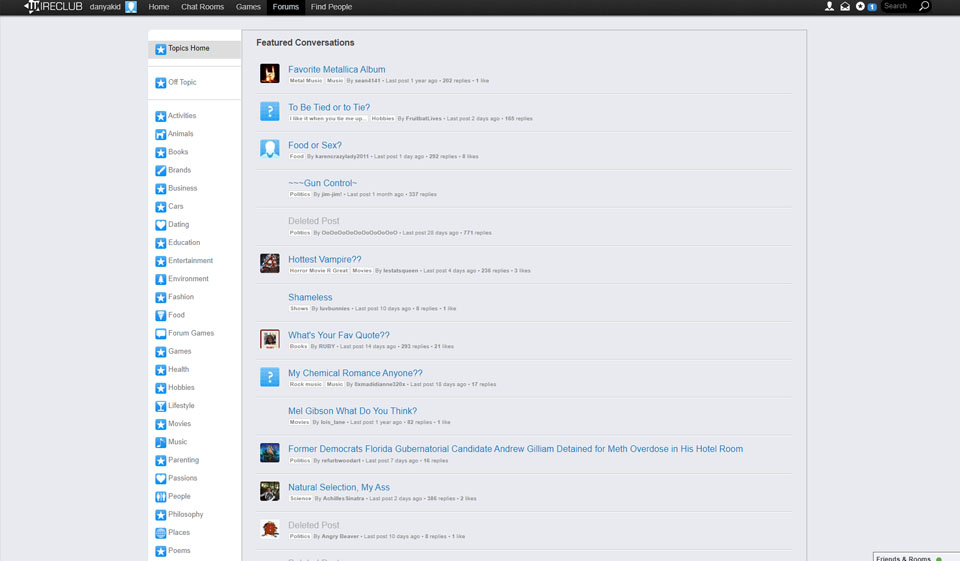Open the "Hottest Vampire??" thread
The height and width of the screenshot is (561, 960).
[324, 260]
